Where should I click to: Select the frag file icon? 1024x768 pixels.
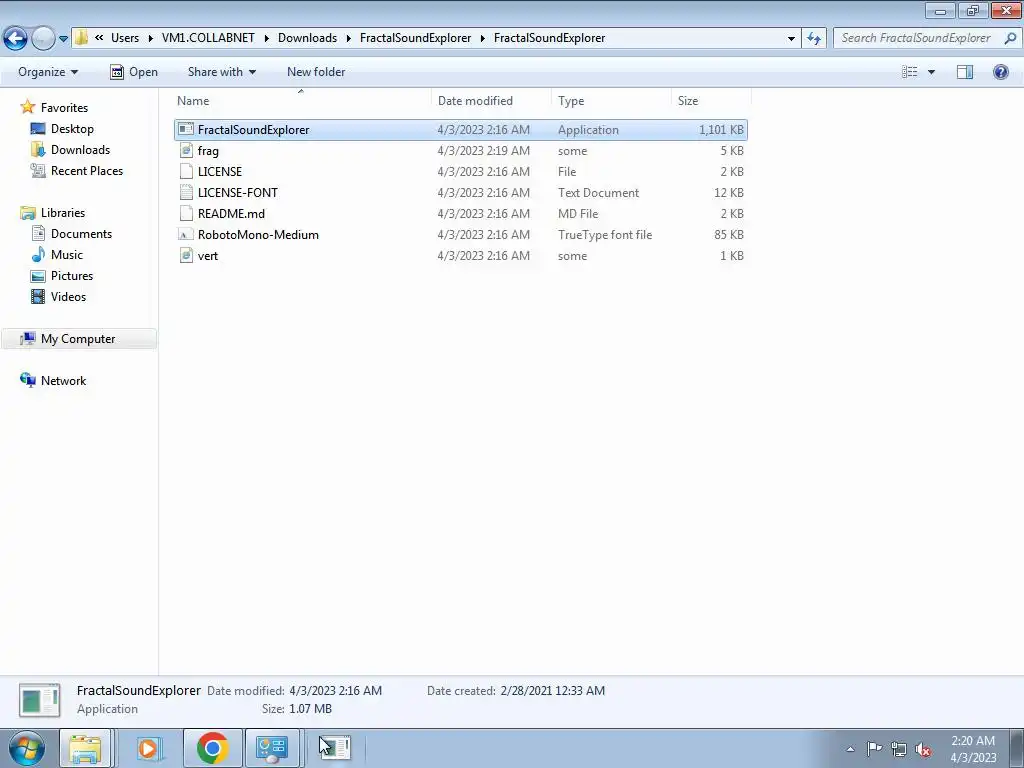click(186, 150)
